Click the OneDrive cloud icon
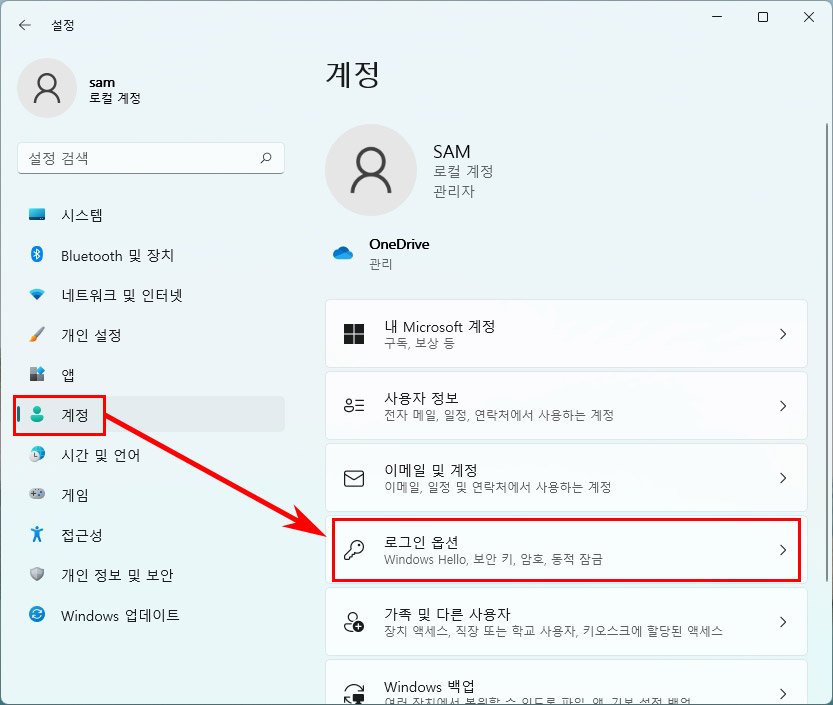 (344, 251)
